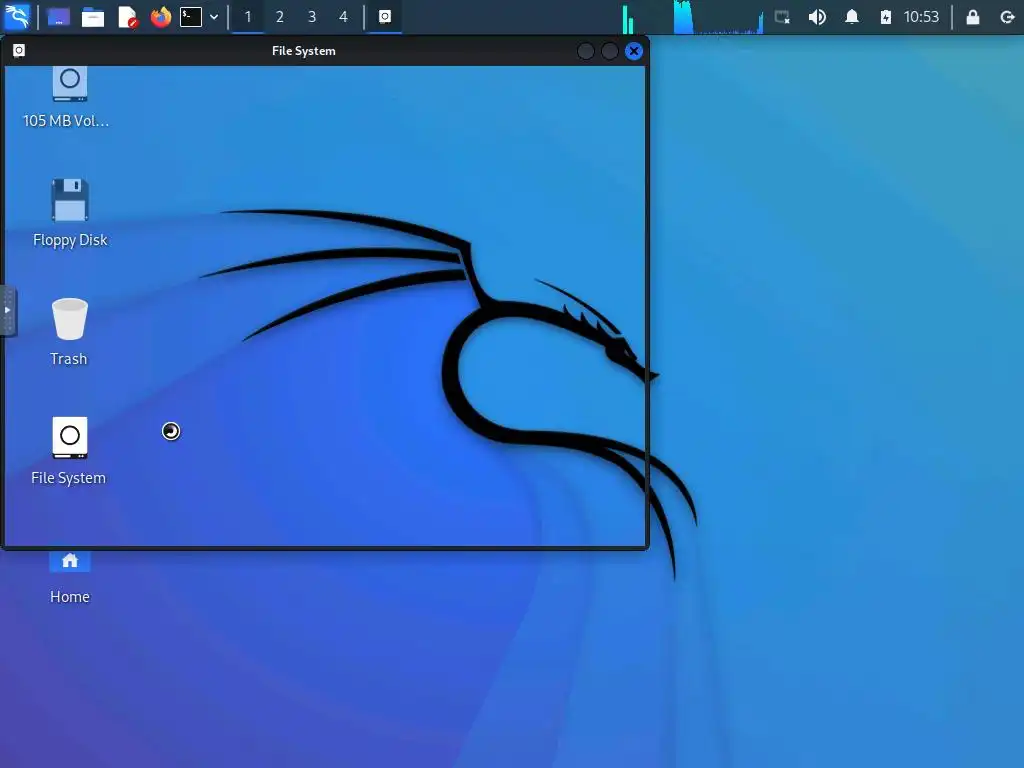
Task: Click the "Floppy Disk" label text
Action: tap(70, 240)
